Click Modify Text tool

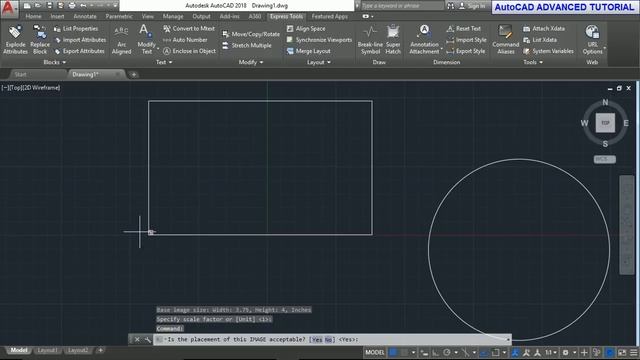click(146, 40)
